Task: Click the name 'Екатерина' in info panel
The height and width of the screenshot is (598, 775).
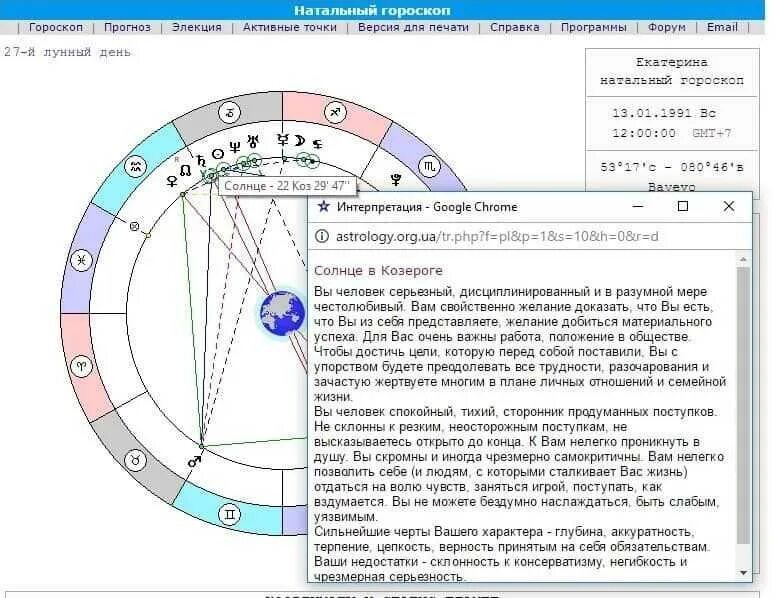Action: click(671, 62)
